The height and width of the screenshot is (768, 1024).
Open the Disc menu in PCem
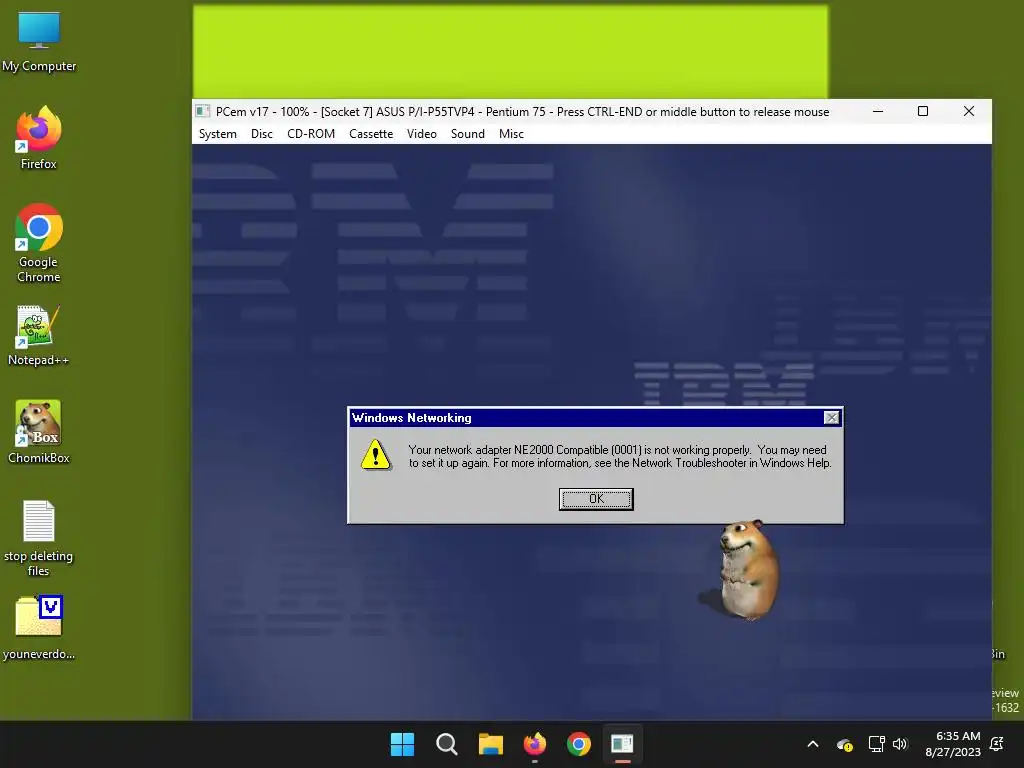(261, 134)
